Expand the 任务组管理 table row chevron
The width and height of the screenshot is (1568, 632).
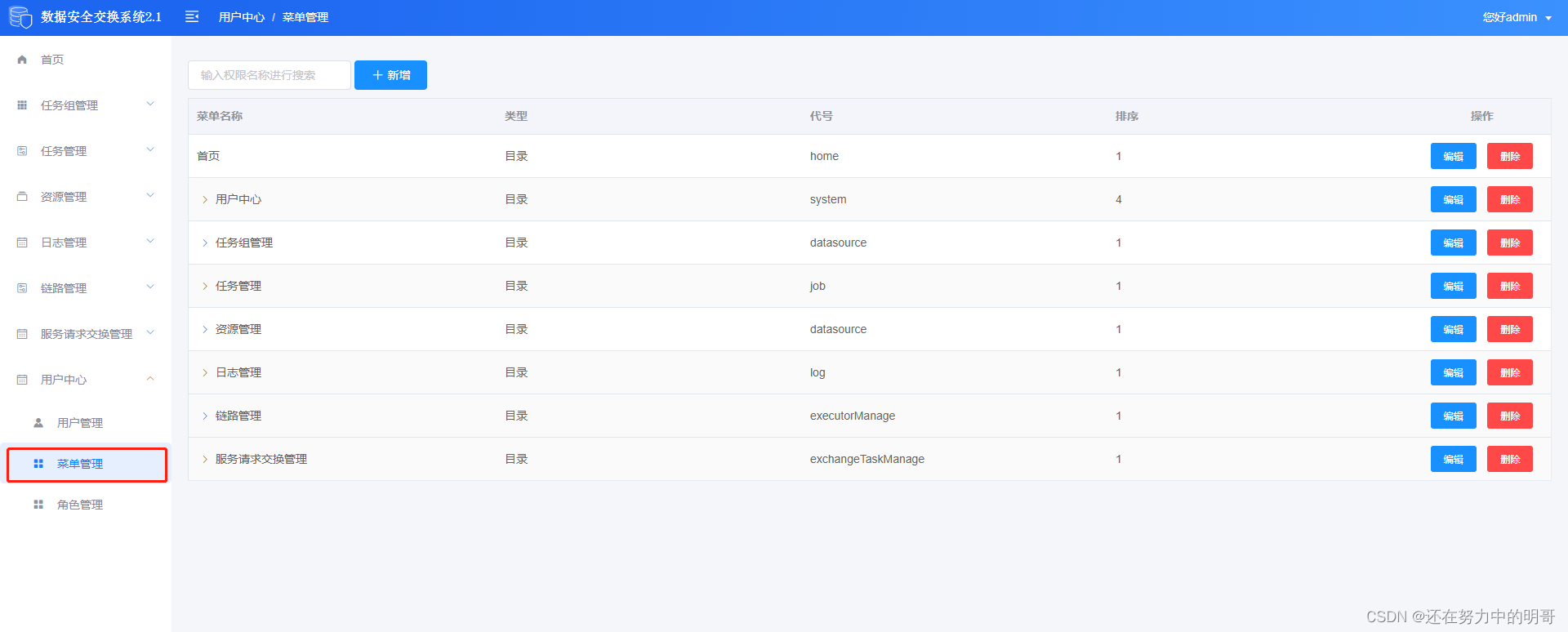click(205, 243)
